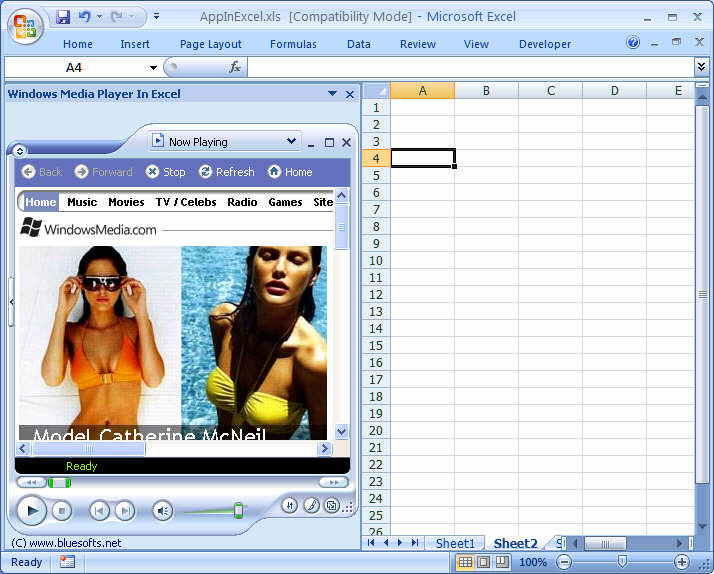Click the Zoom In plus button
Viewport: 714px width, 574px height.
(x=682, y=562)
